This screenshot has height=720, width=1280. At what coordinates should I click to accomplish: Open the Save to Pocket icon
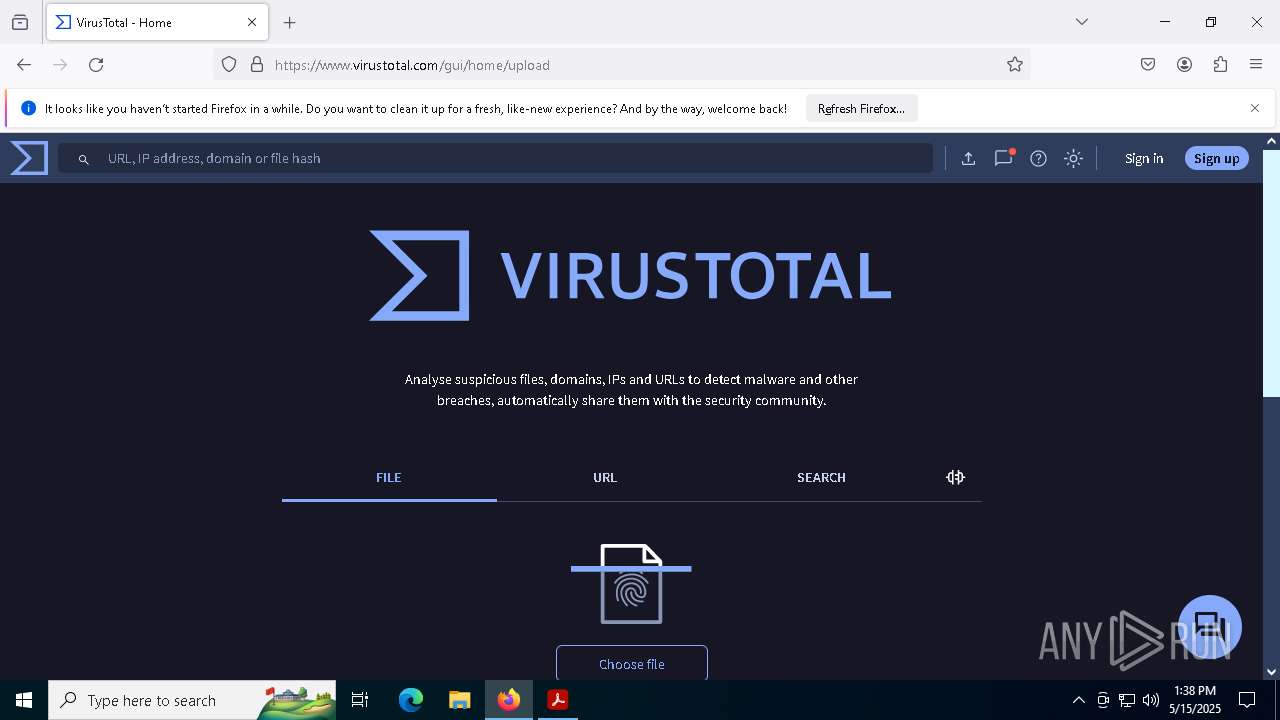point(1148,65)
